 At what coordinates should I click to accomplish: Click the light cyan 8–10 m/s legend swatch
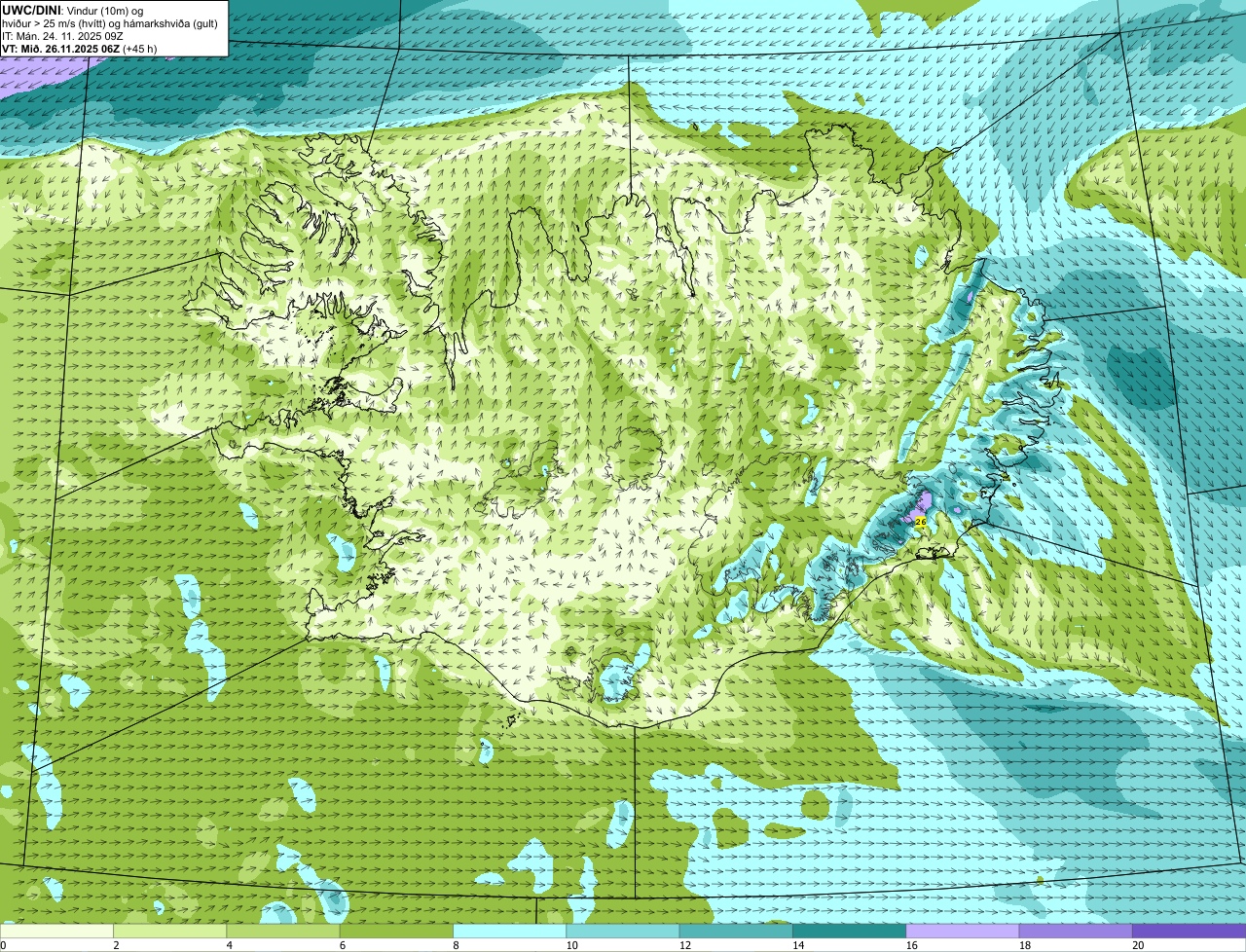coord(510,931)
